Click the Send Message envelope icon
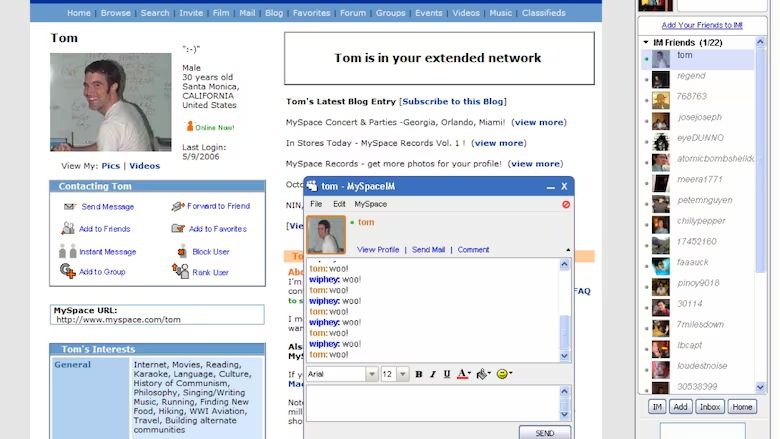 (x=70, y=206)
